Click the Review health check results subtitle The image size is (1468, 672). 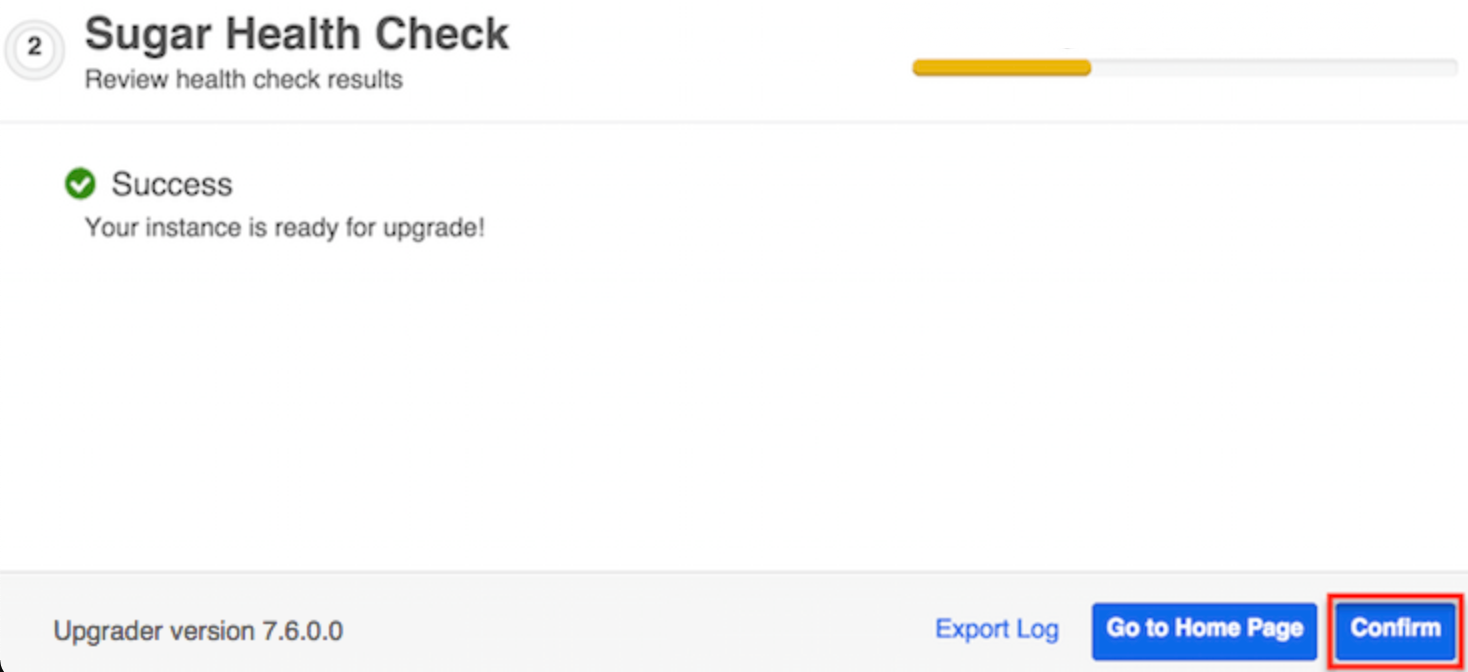coord(244,80)
